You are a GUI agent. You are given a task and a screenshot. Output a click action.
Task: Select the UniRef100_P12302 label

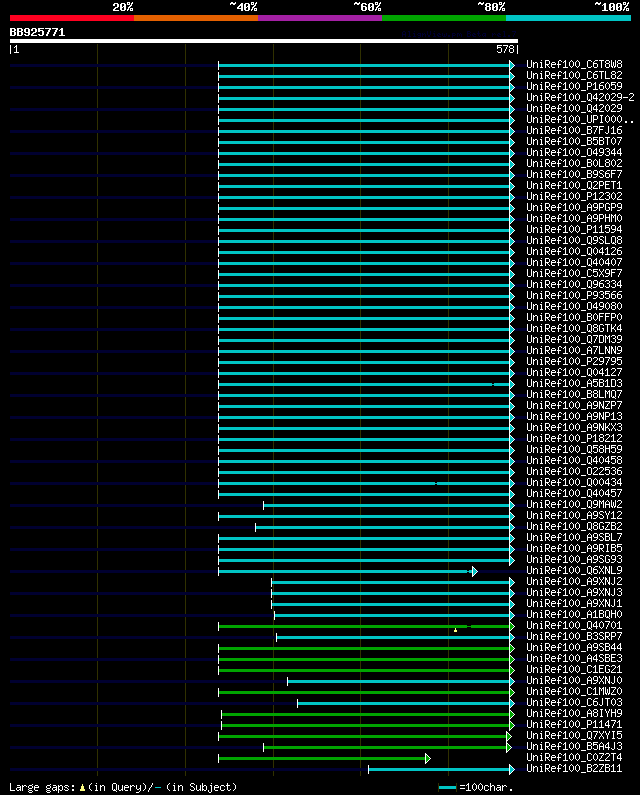pos(574,196)
